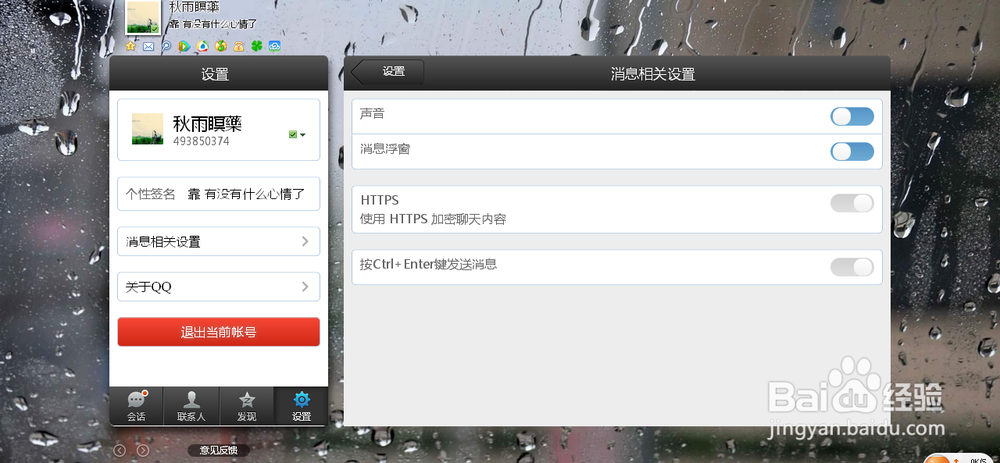Click the QQ number 493850374
Screen dimensions: 1000x463
point(201,141)
